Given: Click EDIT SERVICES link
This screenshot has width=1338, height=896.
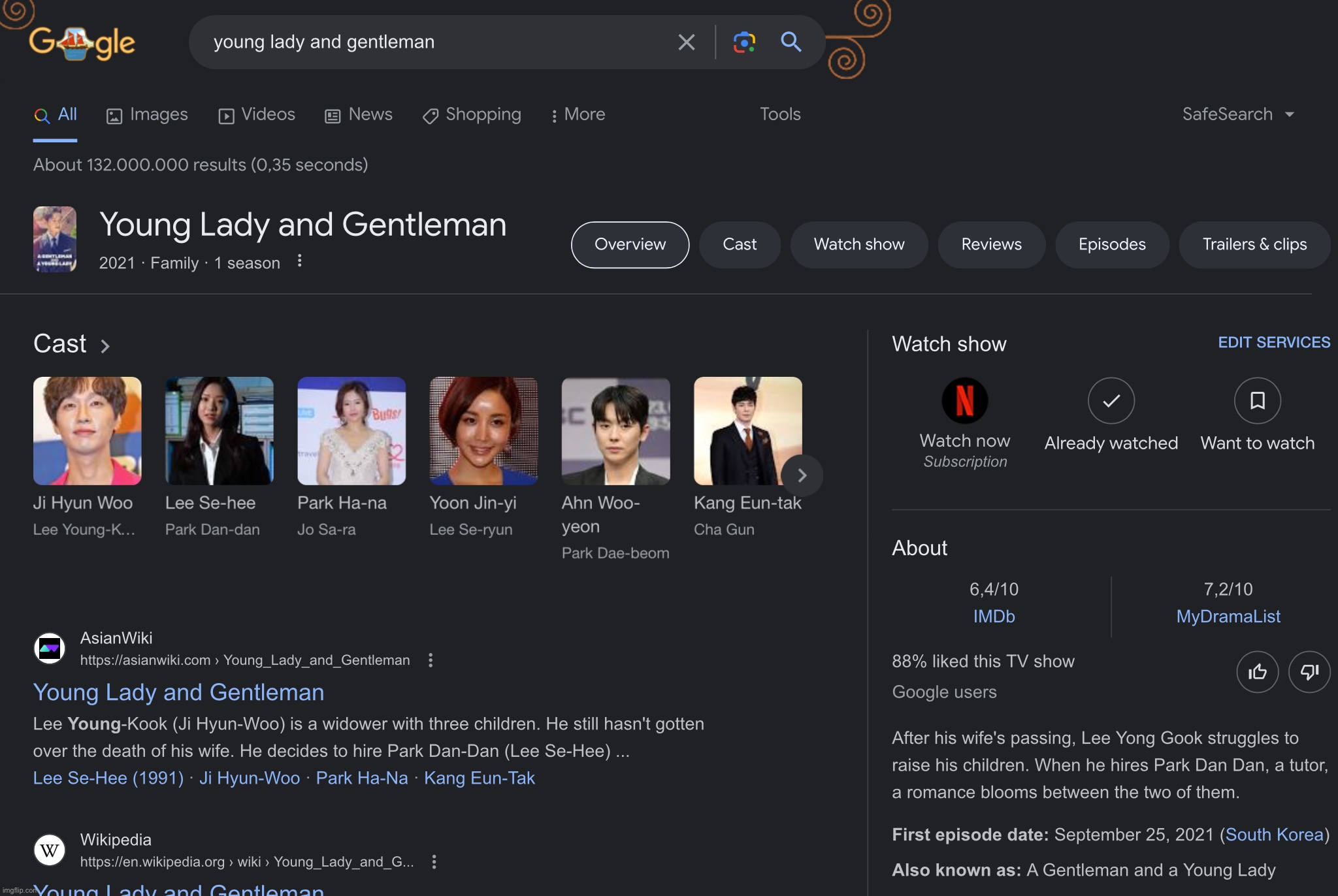Looking at the screenshot, I should 1274,342.
